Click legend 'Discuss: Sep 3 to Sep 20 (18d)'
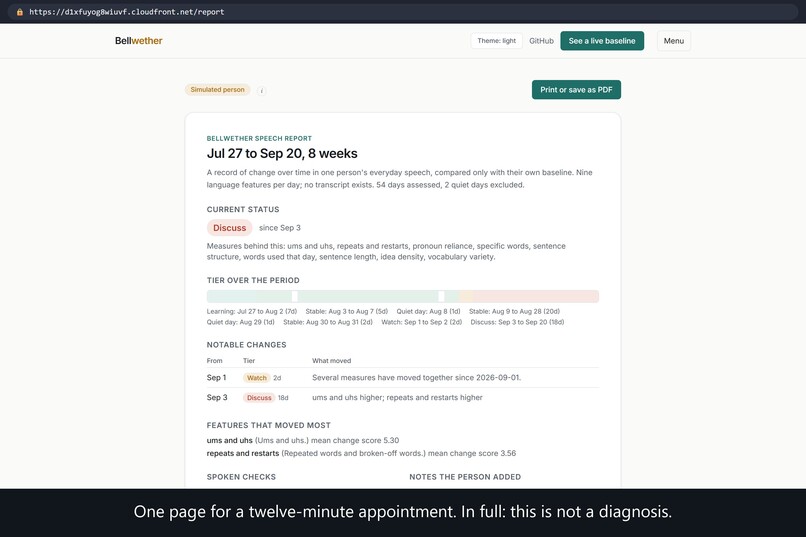Viewport: 806px width, 537px height. [x=517, y=322]
